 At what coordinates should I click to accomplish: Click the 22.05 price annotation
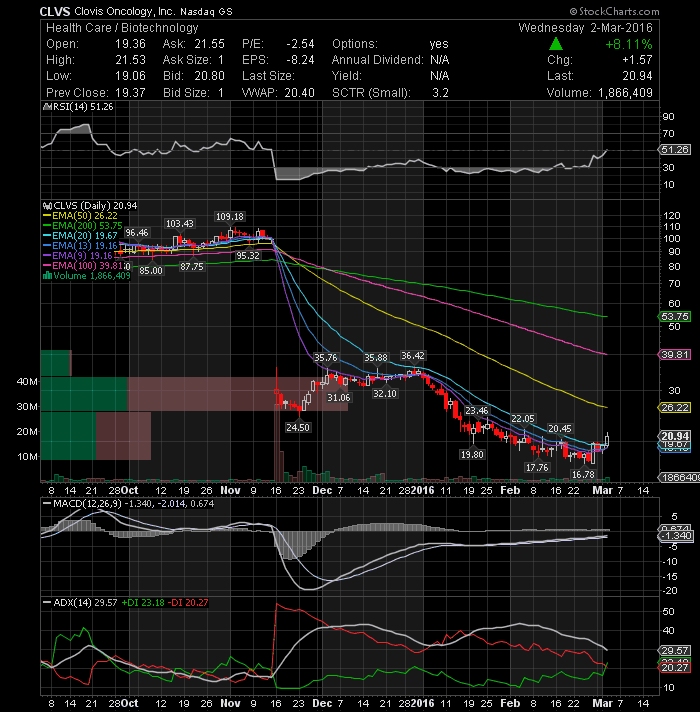[x=523, y=418]
